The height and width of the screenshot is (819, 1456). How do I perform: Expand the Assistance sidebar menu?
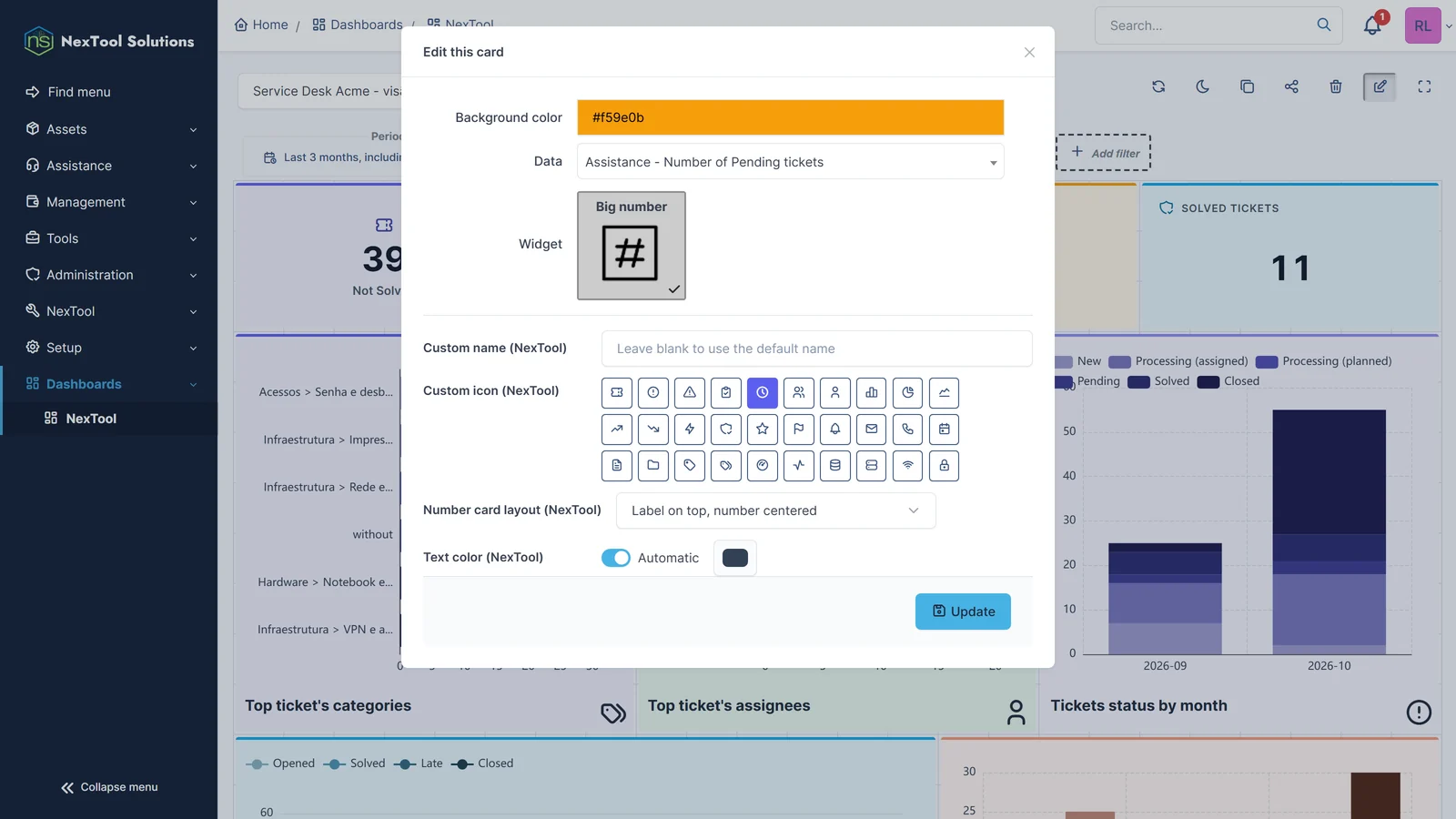[109, 166]
